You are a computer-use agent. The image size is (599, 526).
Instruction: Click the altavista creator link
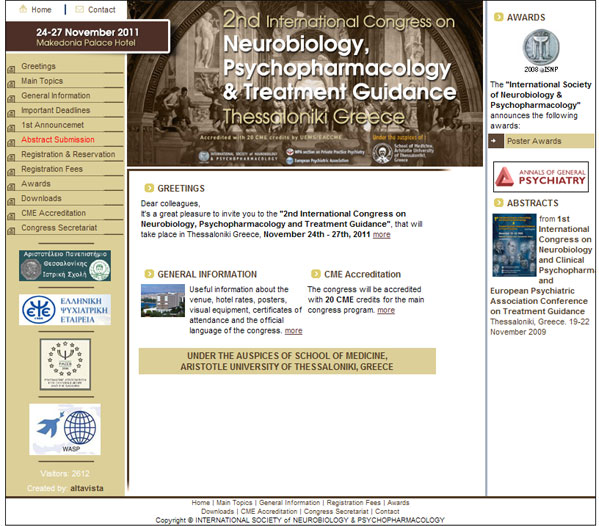[87, 488]
